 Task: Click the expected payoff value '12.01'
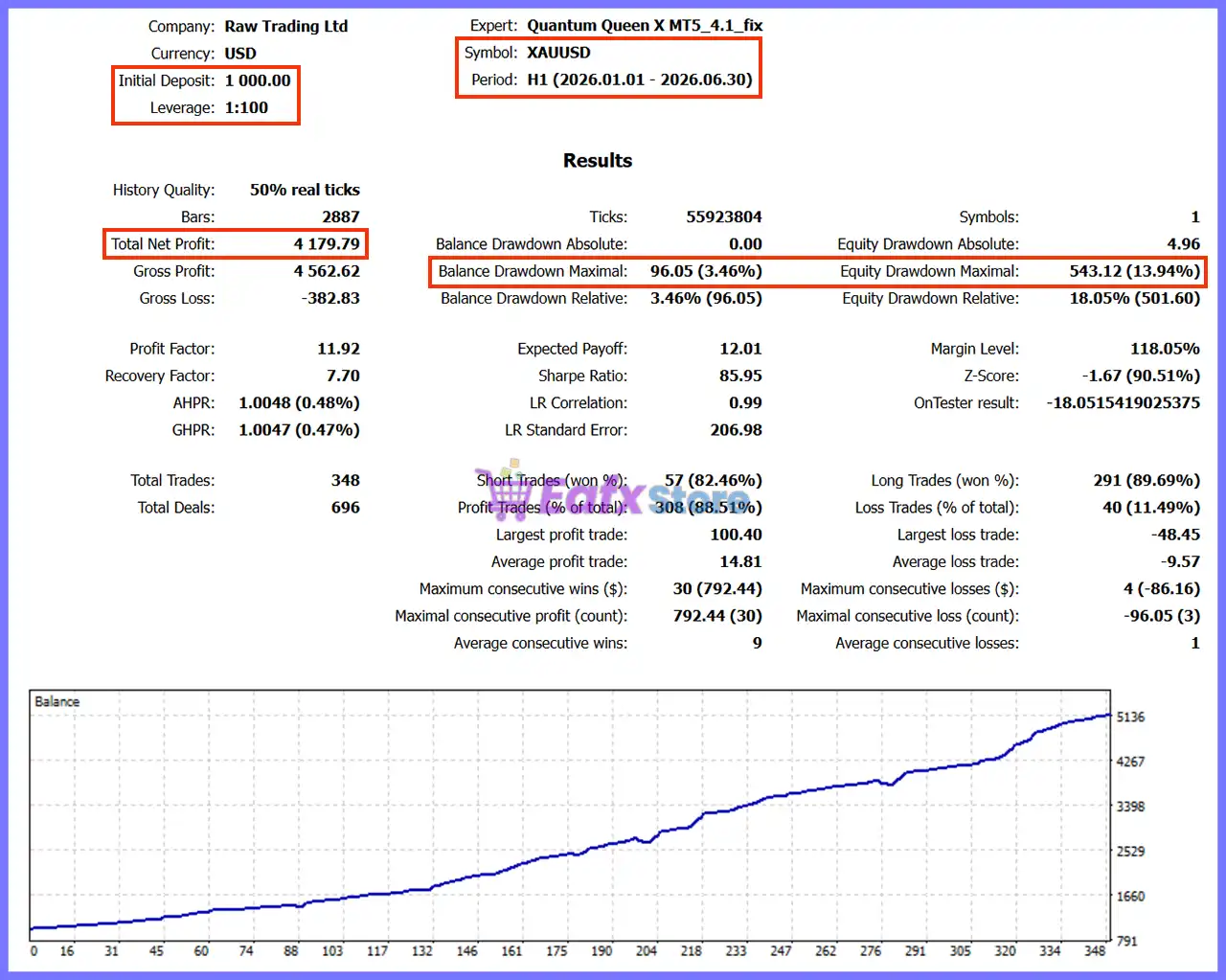coord(741,349)
